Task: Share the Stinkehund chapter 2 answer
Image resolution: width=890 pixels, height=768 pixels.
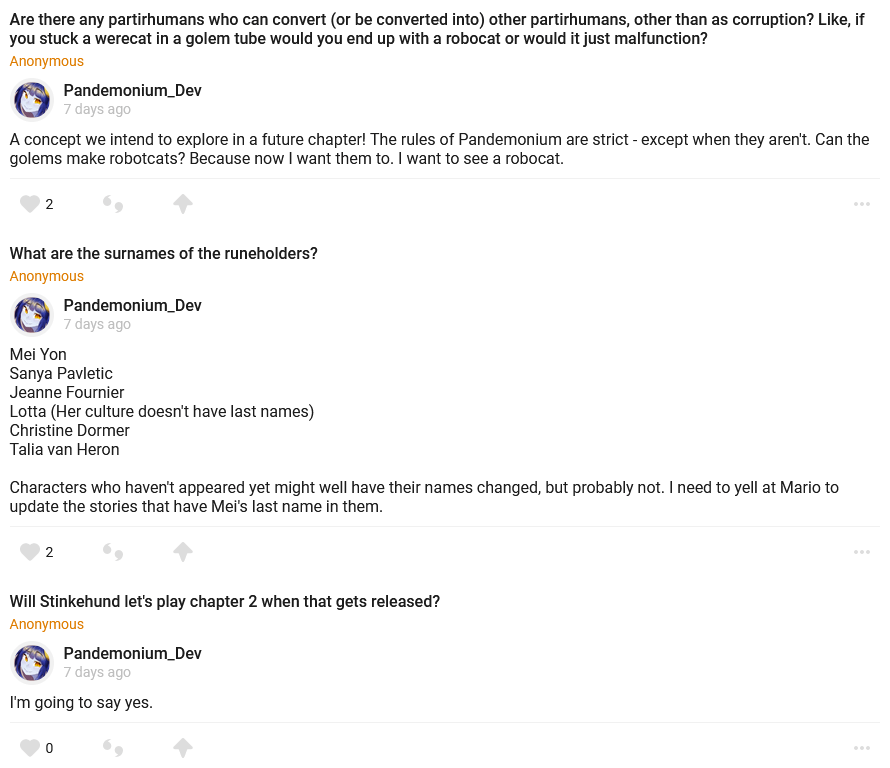Action: click(182, 748)
